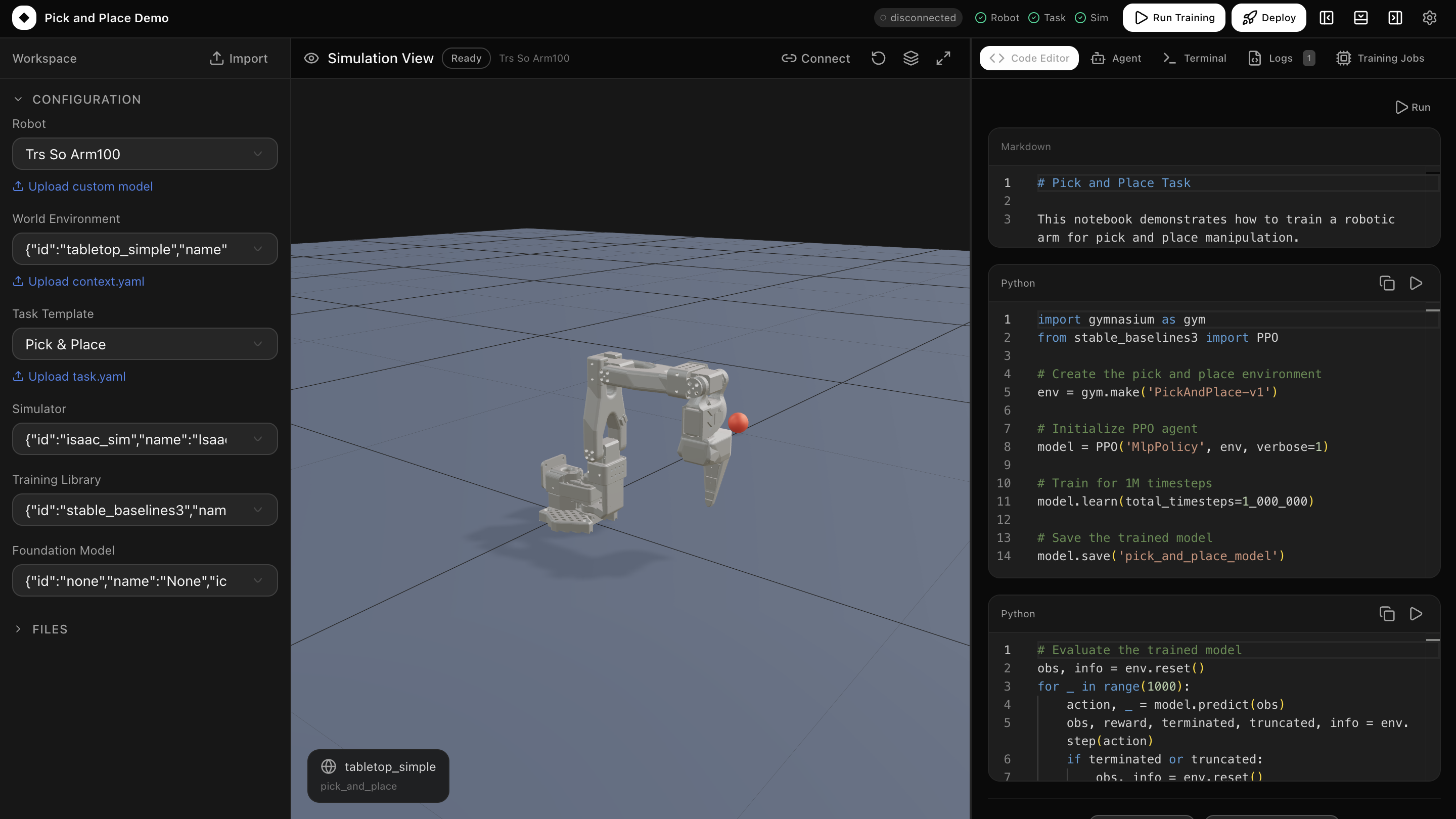Expand Simulation View to fullscreen
The image size is (1456, 819).
click(943, 58)
